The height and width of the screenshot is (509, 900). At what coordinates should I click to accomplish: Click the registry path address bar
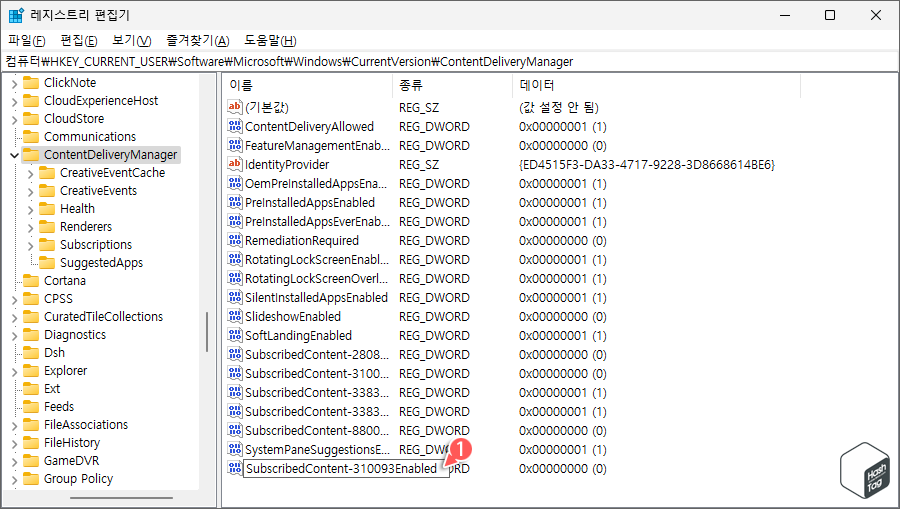pyautogui.click(x=450, y=61)
